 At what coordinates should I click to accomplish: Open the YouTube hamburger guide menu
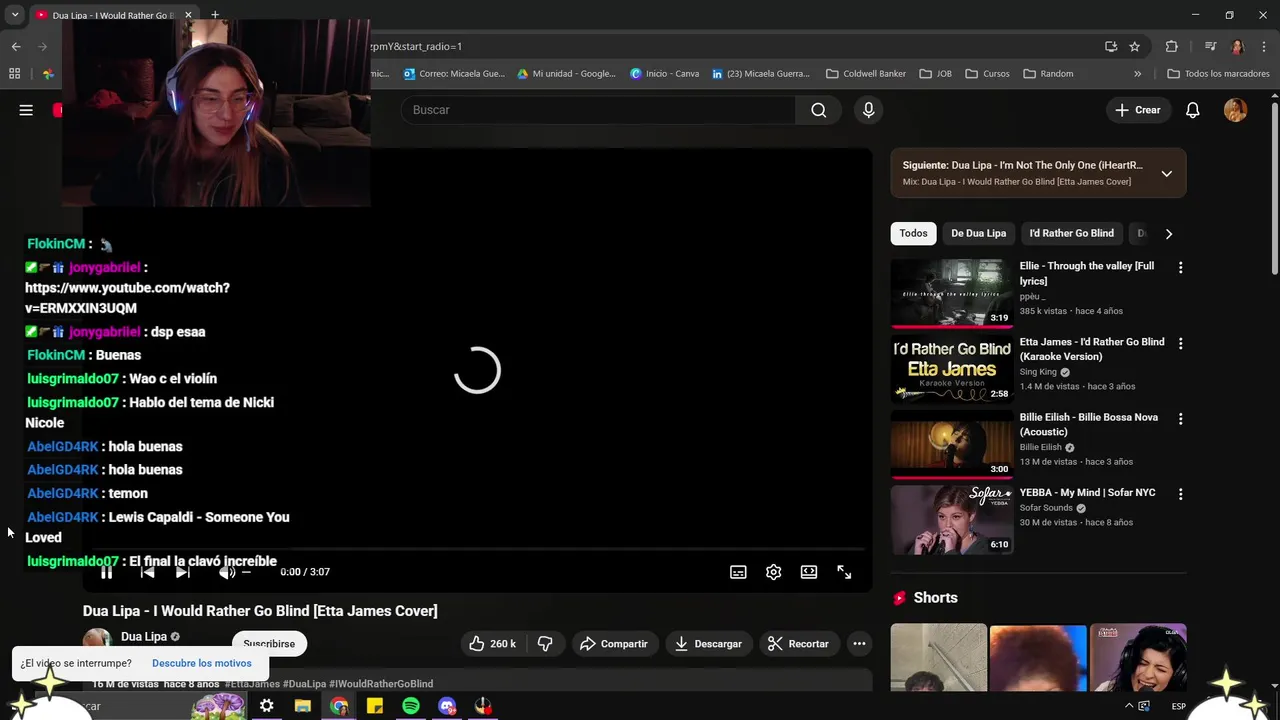[x=26, y=110]
